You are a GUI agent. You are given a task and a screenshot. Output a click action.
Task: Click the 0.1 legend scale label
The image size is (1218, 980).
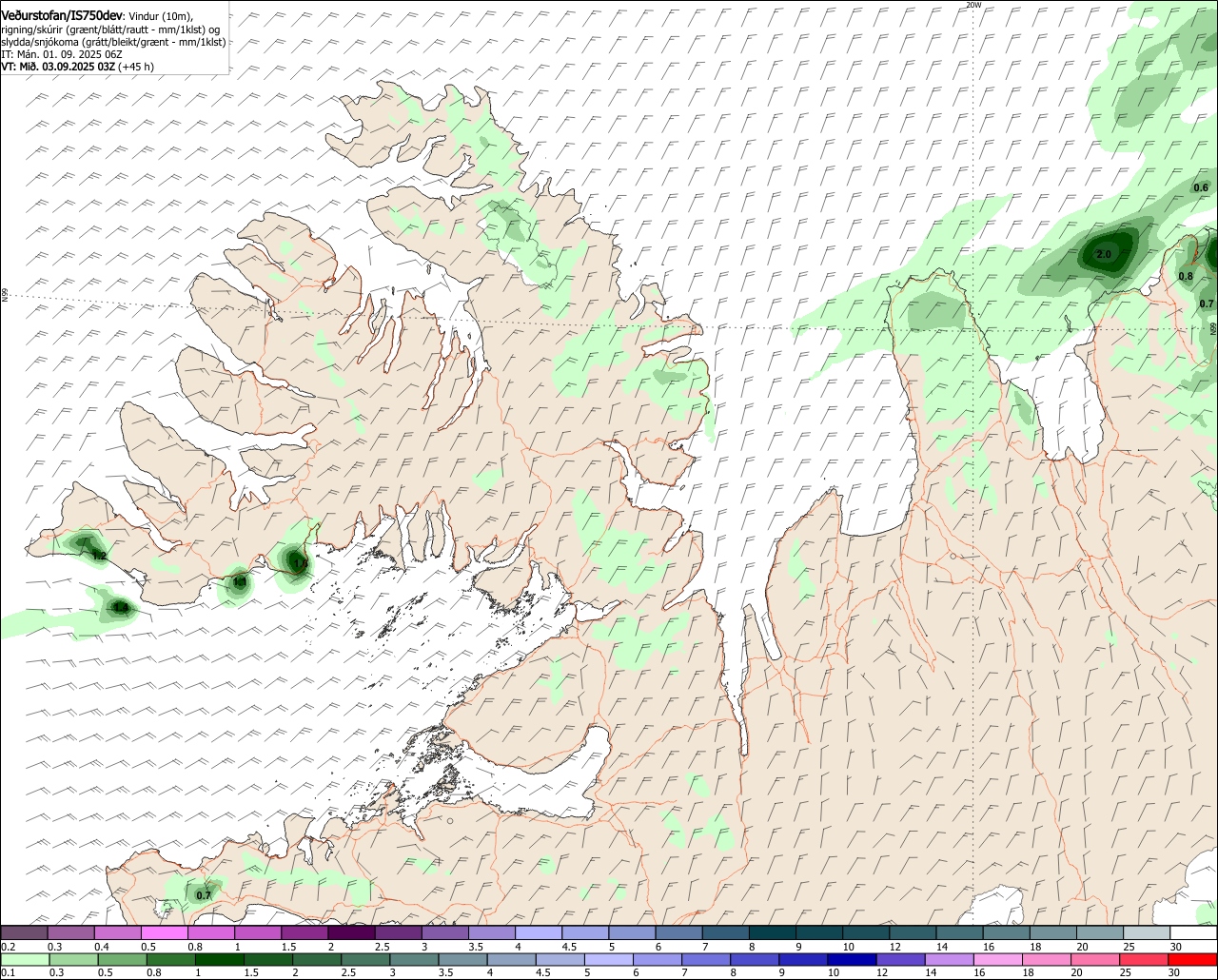click(8, 973)
